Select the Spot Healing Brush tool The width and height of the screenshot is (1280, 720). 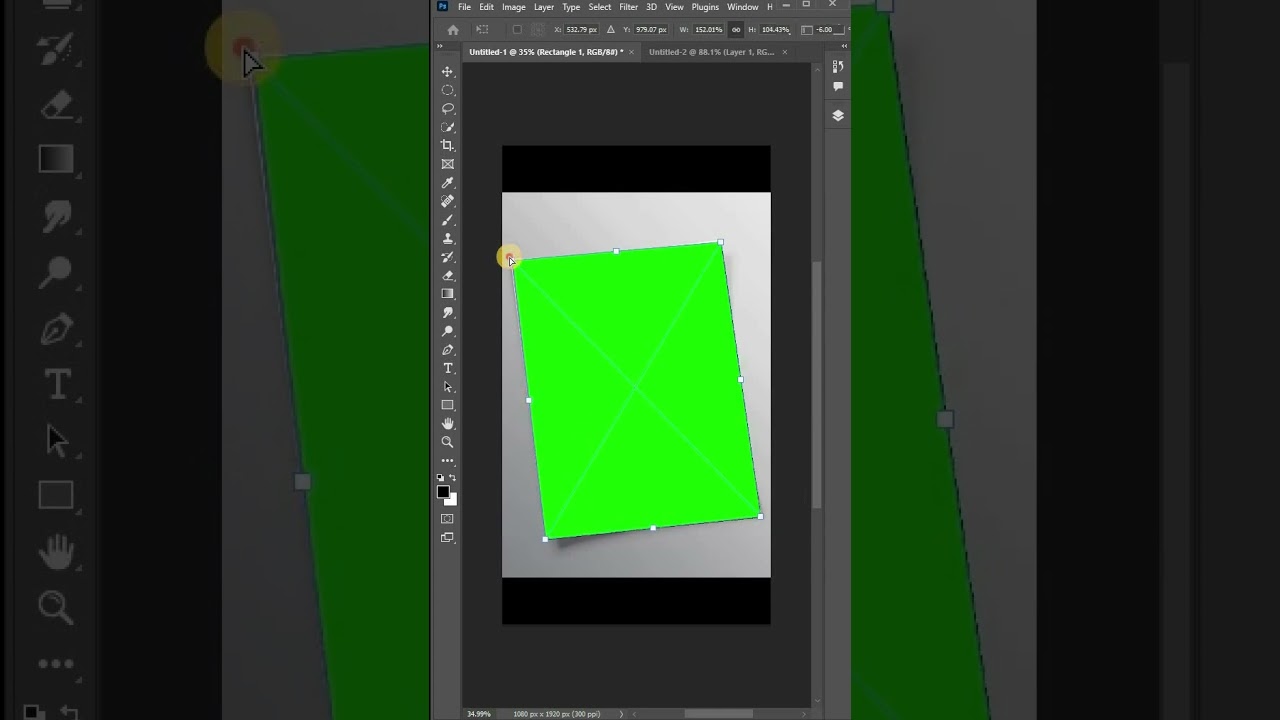[x=447, y=201]
